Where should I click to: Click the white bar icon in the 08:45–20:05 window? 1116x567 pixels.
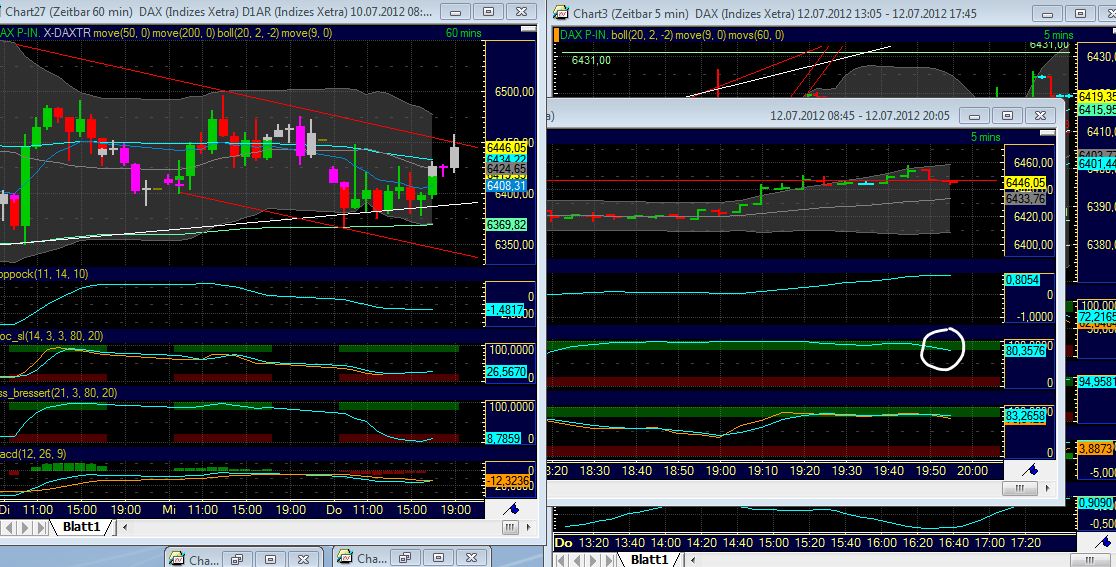(x=1047, y=133)
